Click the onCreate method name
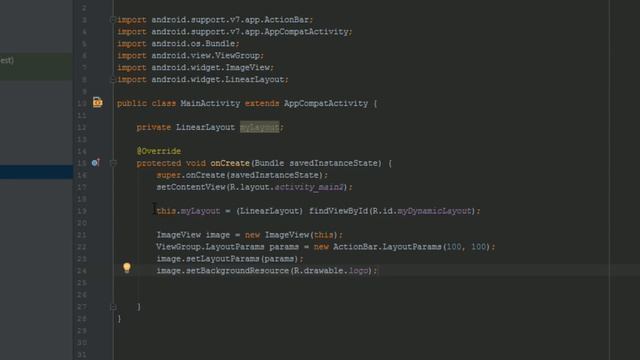Viewport: 640px width, 360px height. (x=230, y=163)
